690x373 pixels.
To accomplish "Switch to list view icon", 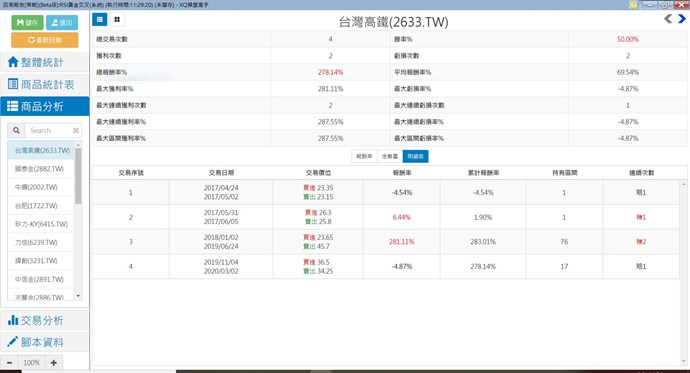I will pos(100,19).
